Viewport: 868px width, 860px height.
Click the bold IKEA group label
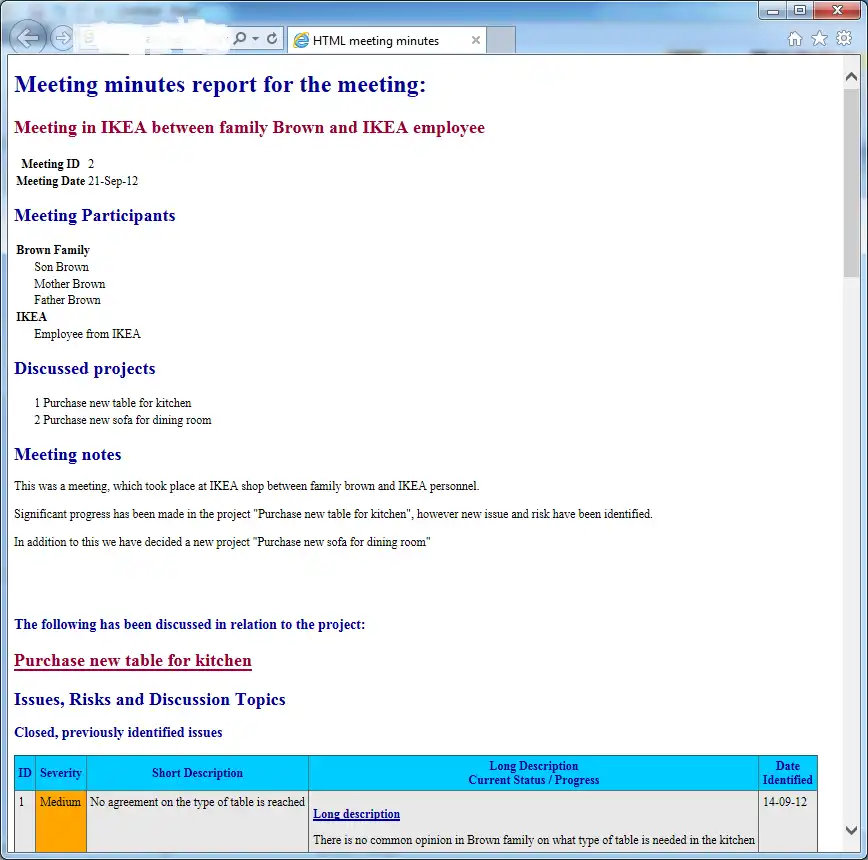pos(32,317)
